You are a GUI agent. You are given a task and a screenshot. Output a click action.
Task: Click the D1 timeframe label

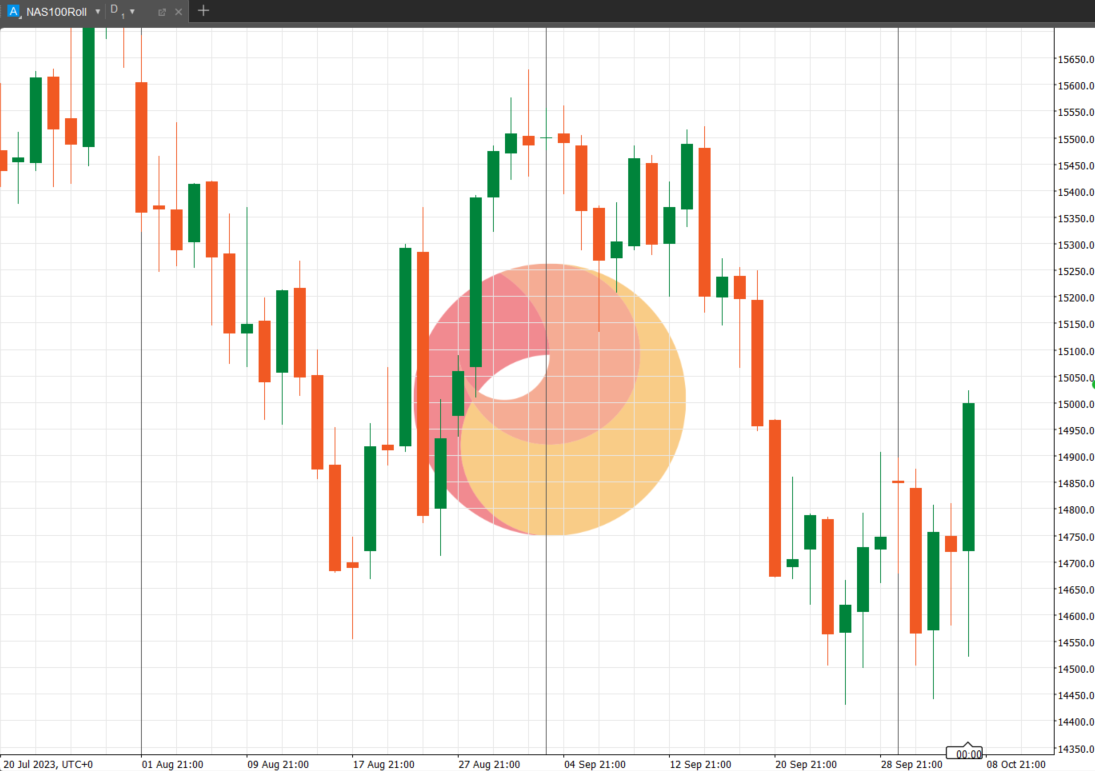tap(116, 11)
